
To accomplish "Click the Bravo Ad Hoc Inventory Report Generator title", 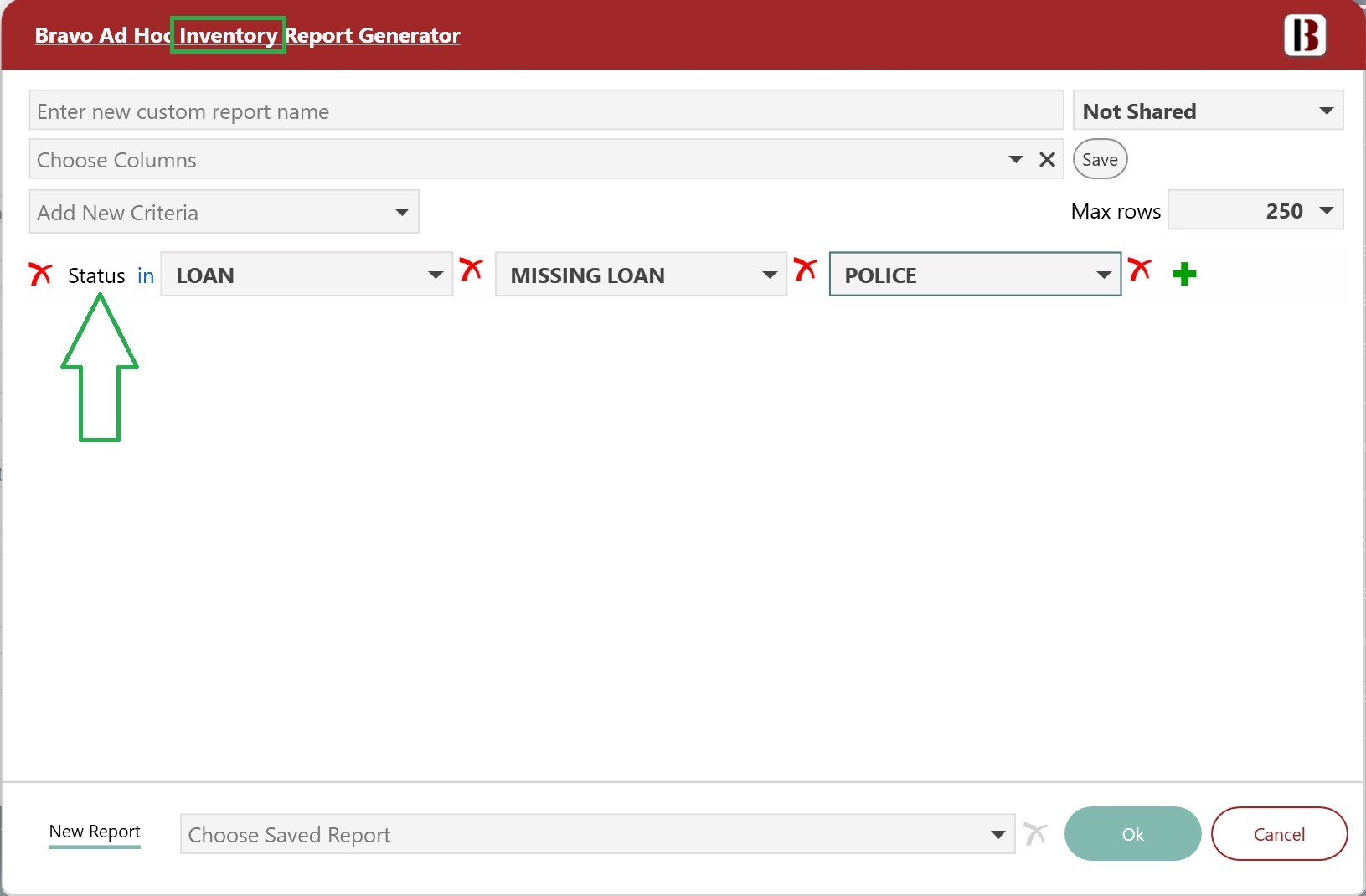I will point(247,35).
